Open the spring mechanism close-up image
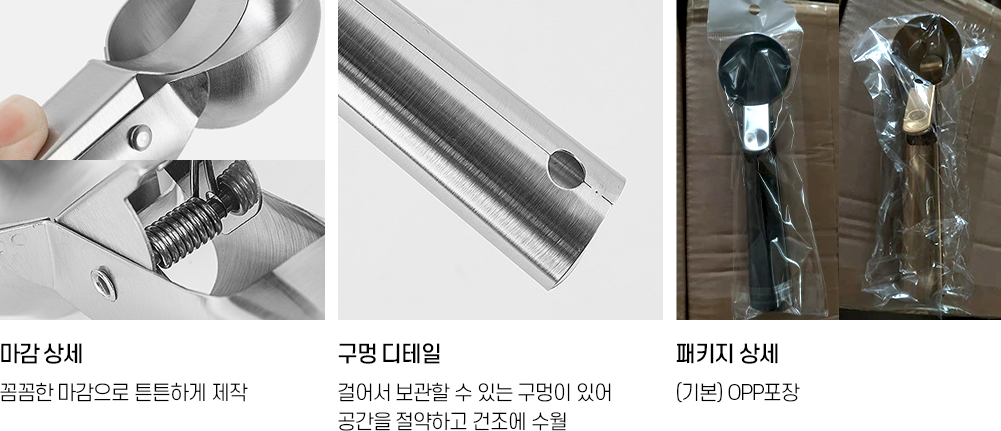 pos(162,239)
